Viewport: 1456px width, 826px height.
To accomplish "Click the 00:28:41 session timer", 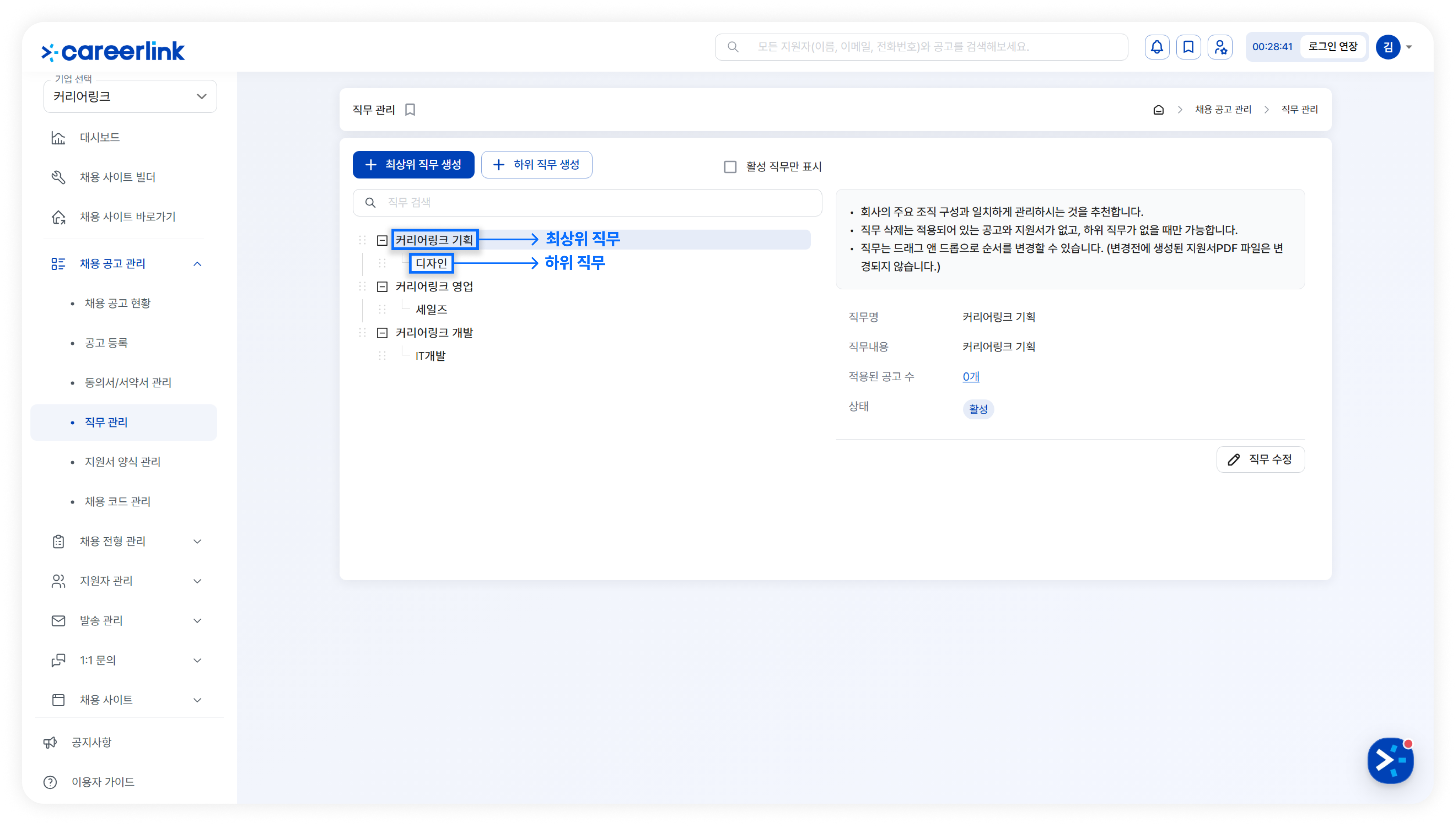I will (x=1272, y=47).
